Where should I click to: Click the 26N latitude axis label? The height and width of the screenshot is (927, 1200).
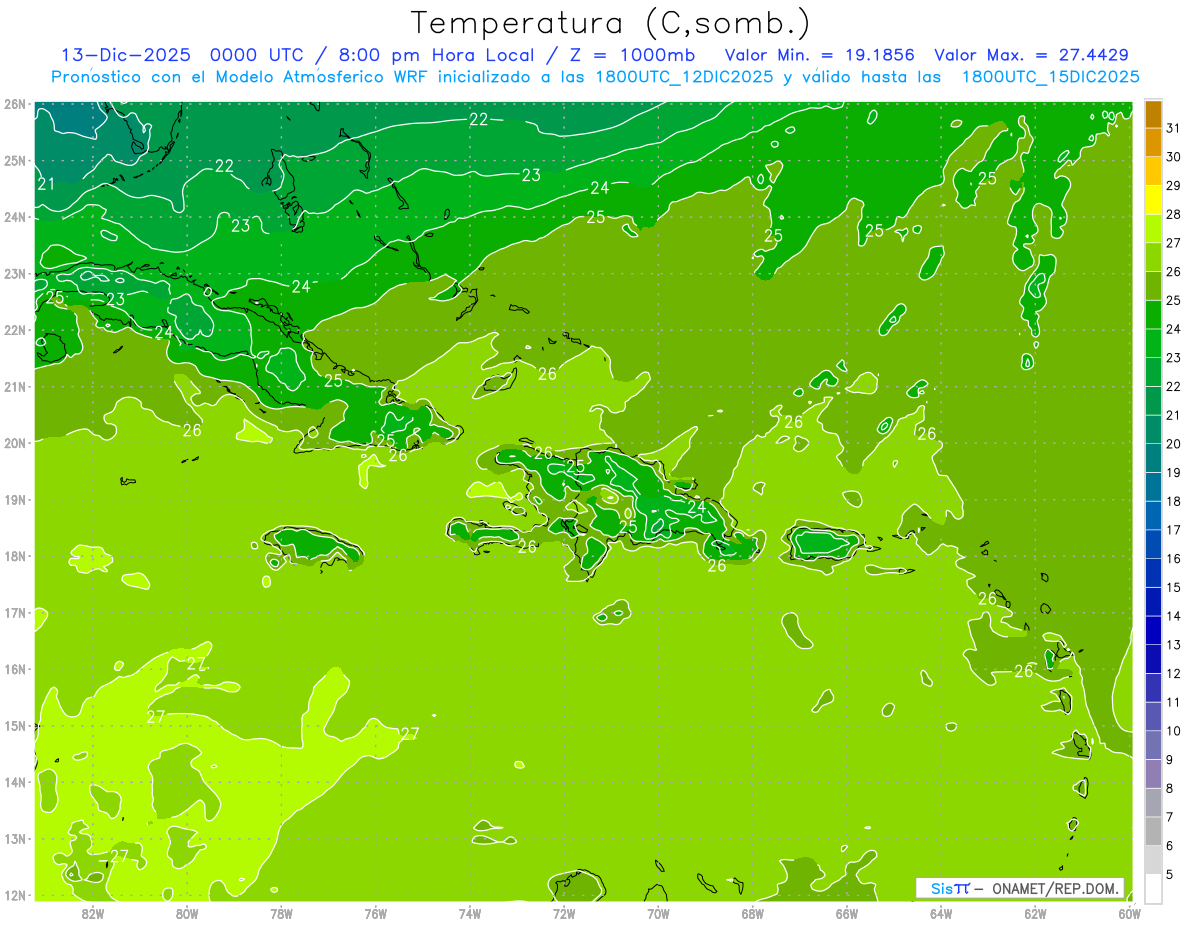click(15, 104)
